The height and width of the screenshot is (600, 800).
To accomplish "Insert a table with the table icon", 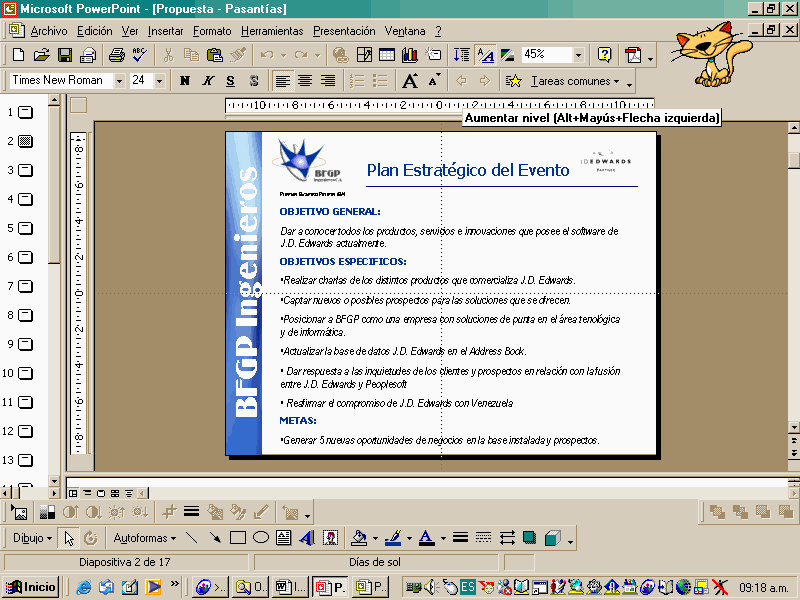I will pos(387,55).
